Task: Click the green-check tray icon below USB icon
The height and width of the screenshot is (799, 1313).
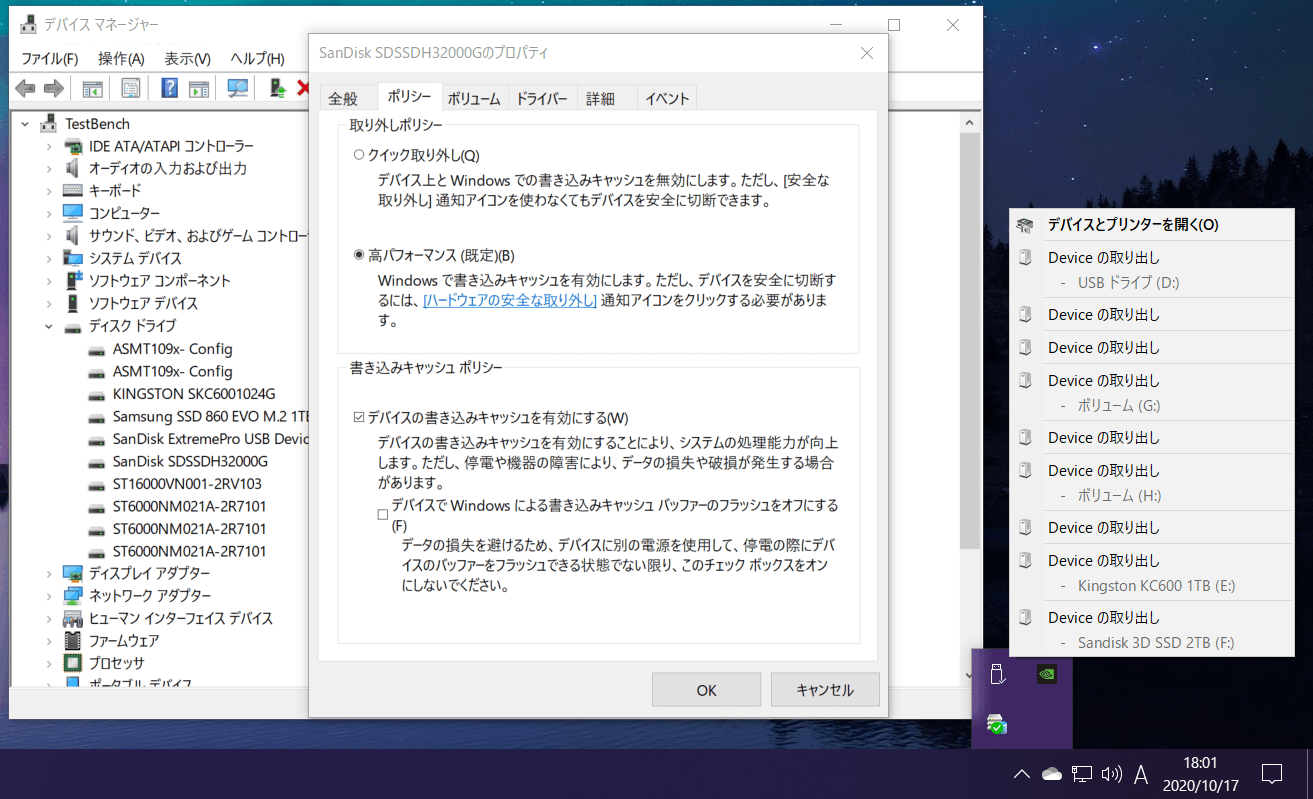Action: tap(996, 724)
